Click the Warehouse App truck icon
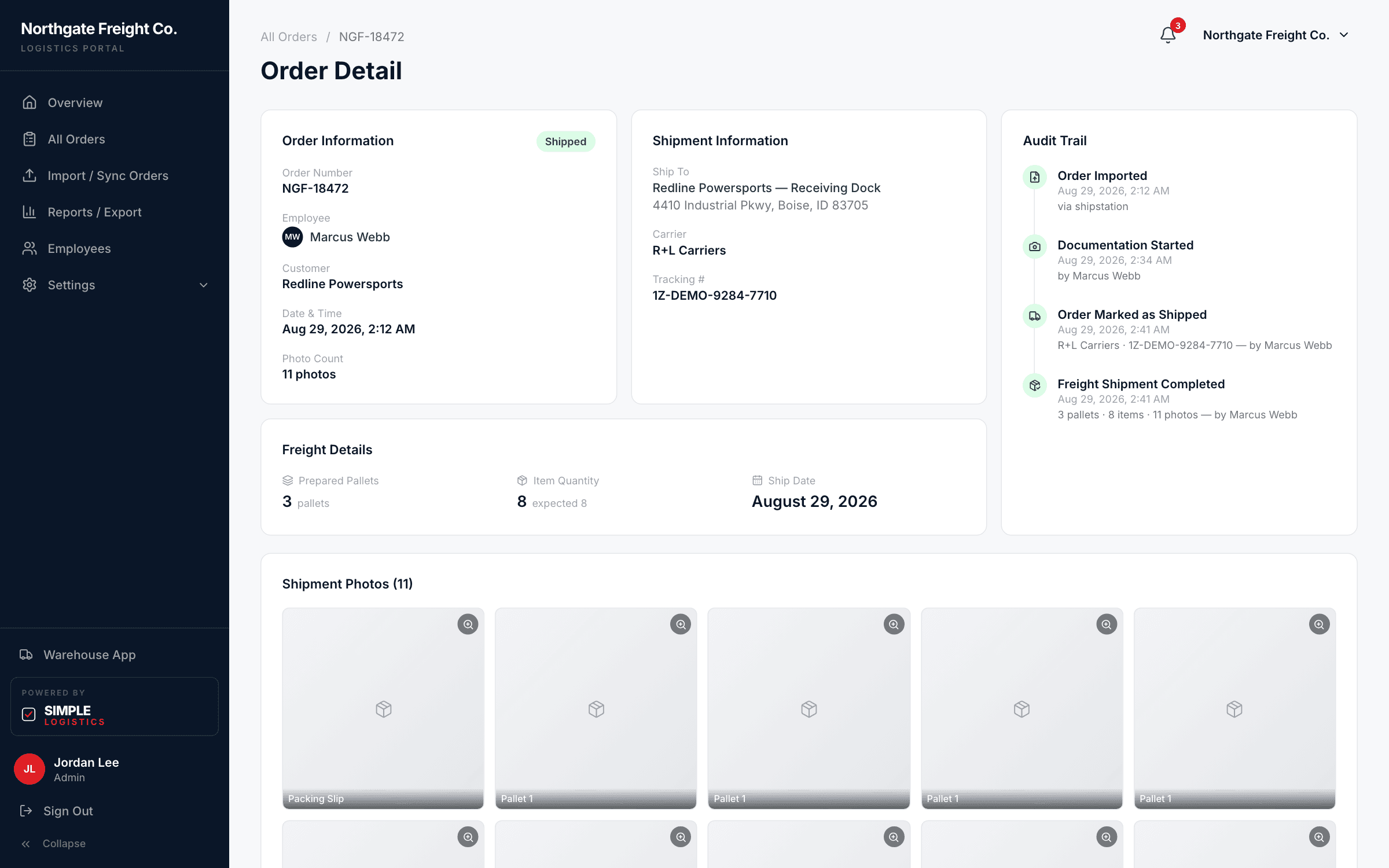Image resolution: width=1389 pixels, height=868 pixels. pyautogui.click(x=26, y=654)
